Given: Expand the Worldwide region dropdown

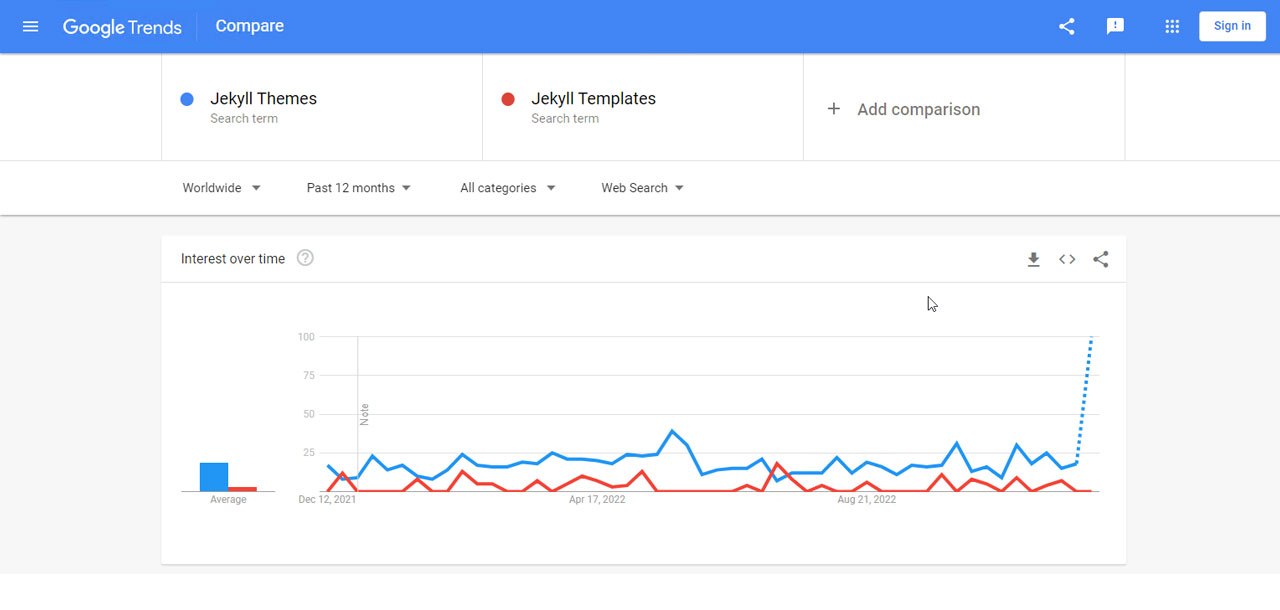Looking at the screenshot, I should 221,188.
